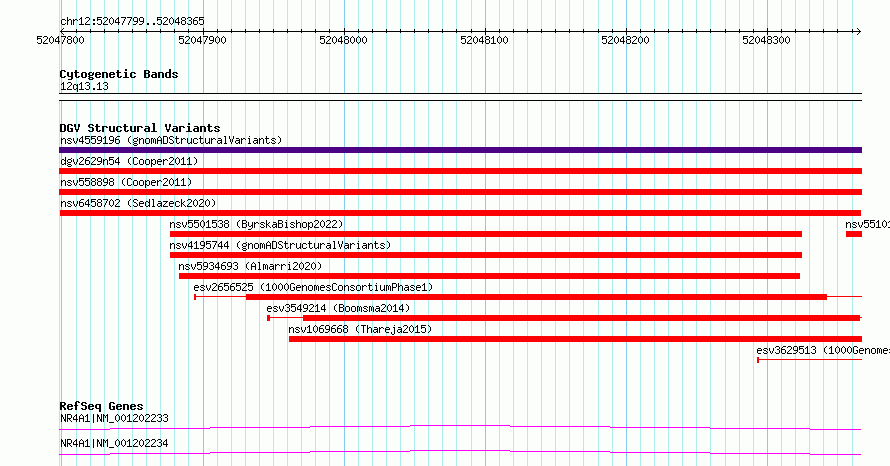
Task: Select the red bar under nsv6458702
Action: (460, 213)
